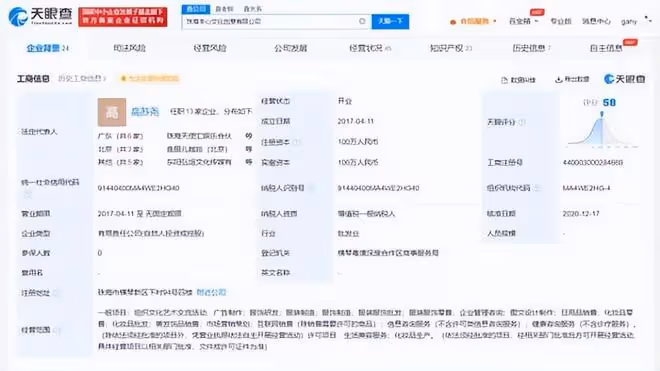
Task: Switch to the 历史信息 tab
Action: click(x=532, y=48)
